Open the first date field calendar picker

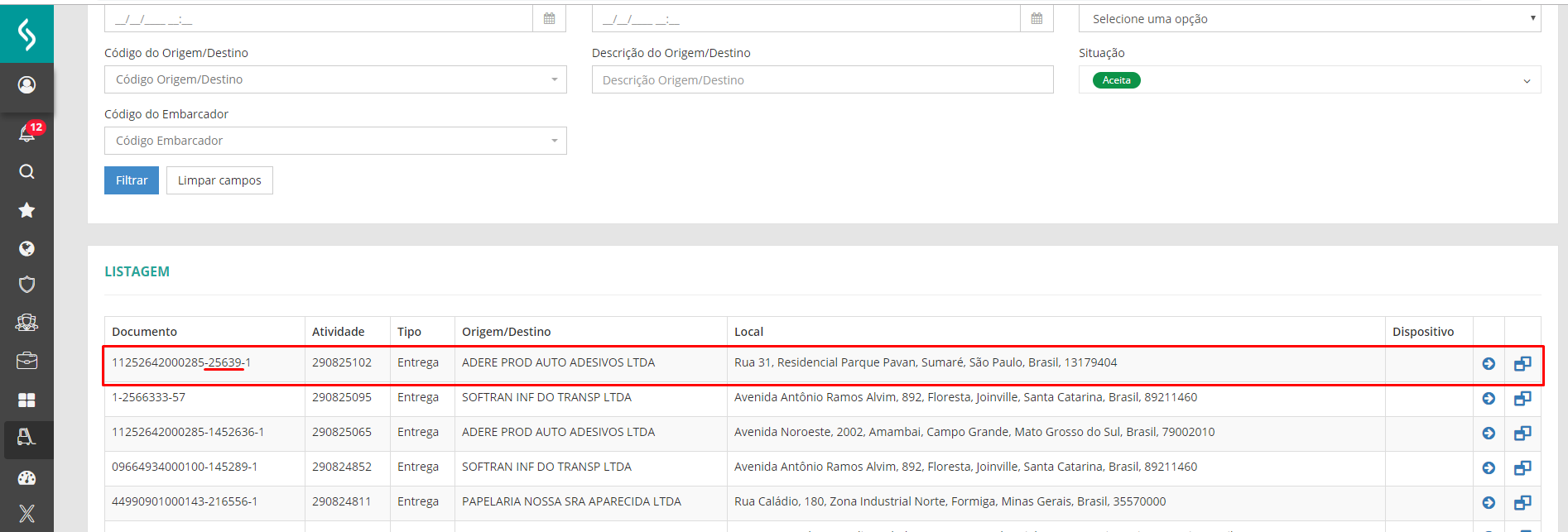click(x=549, y=18)
